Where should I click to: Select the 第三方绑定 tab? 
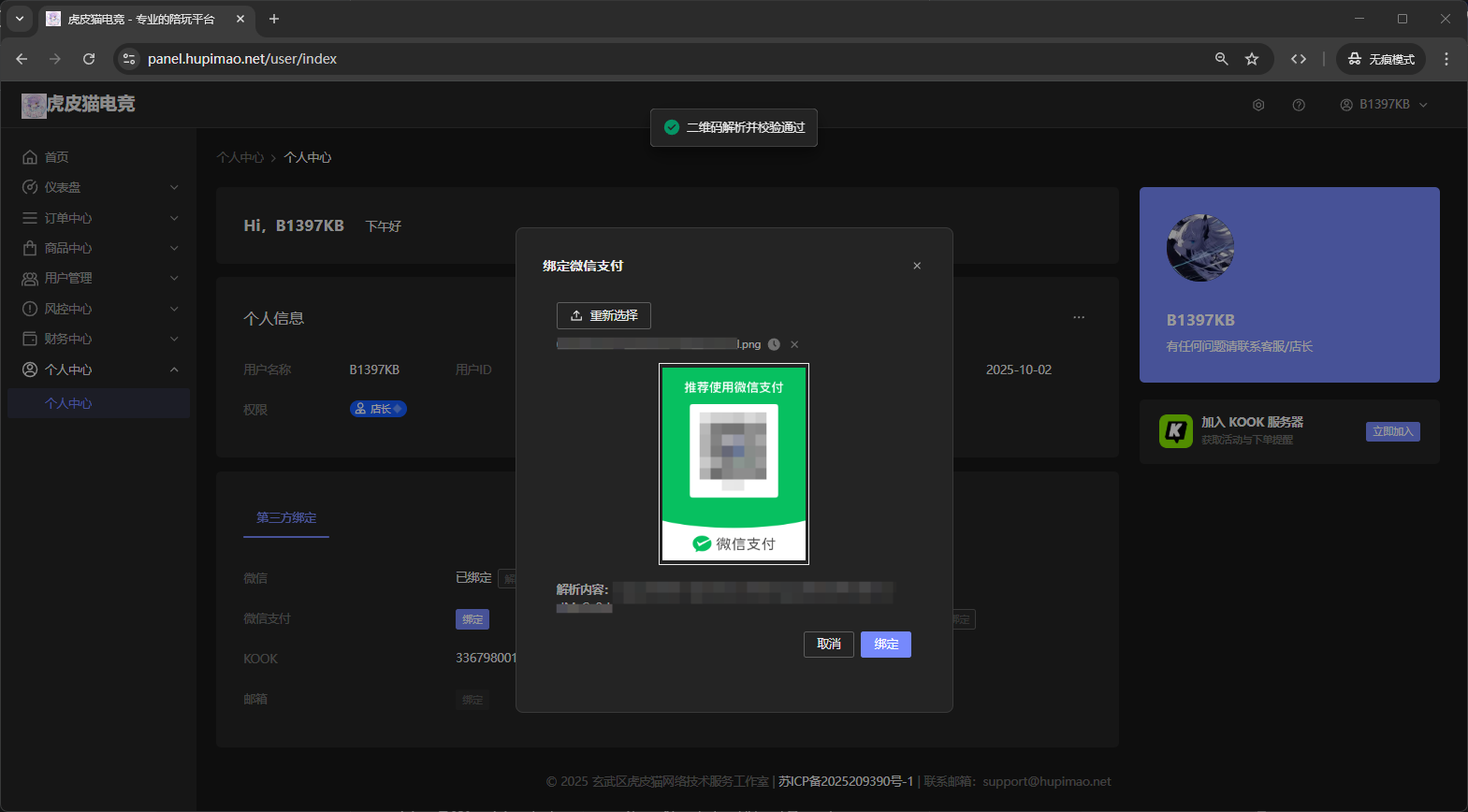tap(286, 517)
